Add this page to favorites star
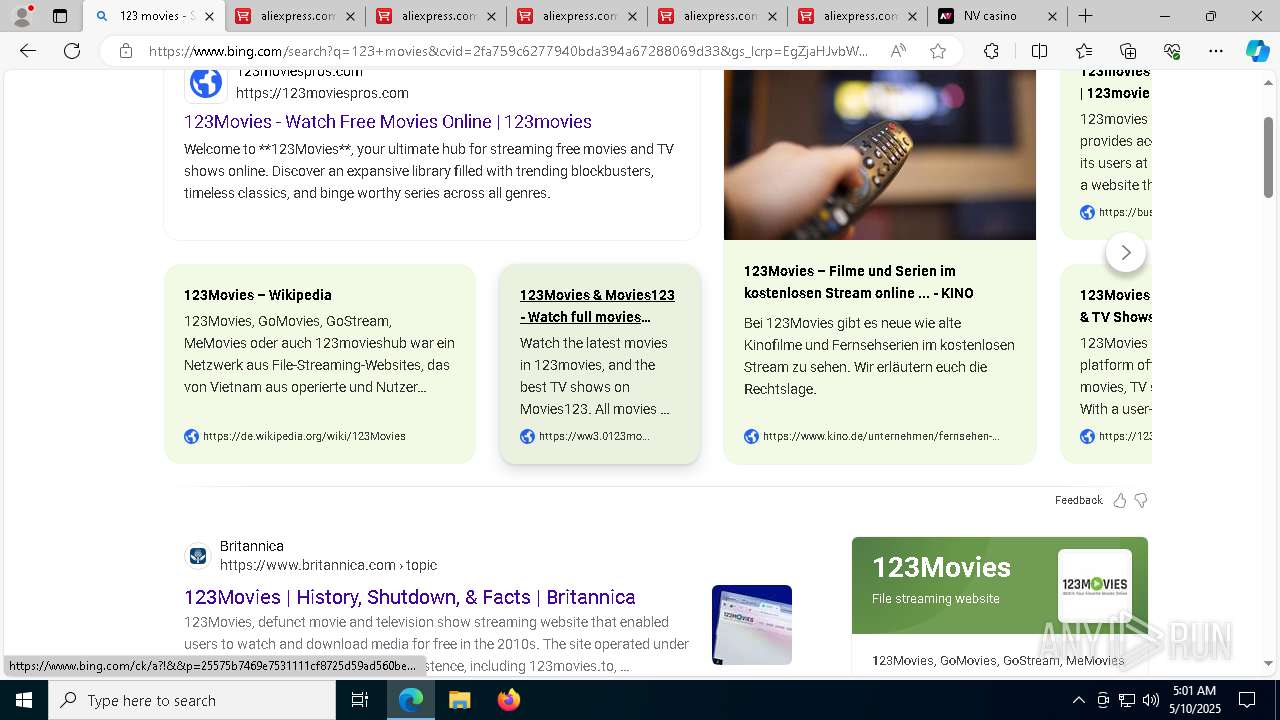Viewport: 1280px width, 720px height. (938, 51)
